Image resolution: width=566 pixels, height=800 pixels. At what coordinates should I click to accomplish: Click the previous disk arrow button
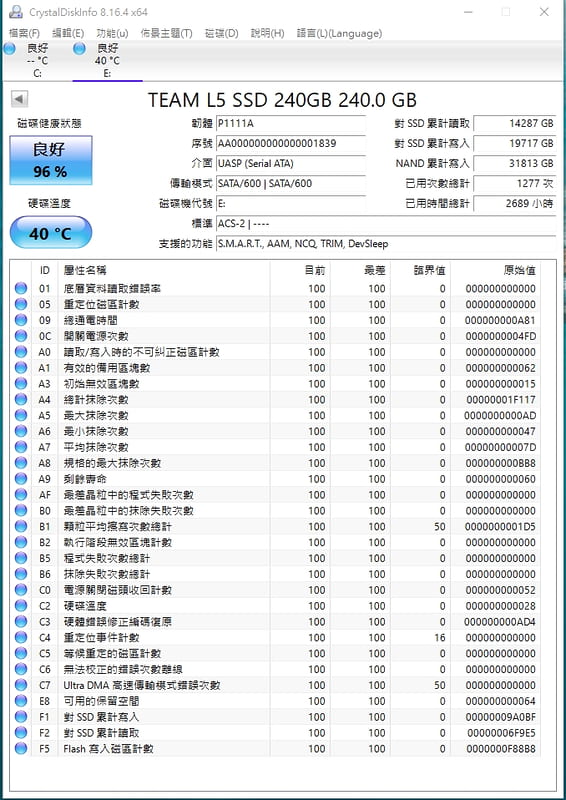tap(19, 99)
